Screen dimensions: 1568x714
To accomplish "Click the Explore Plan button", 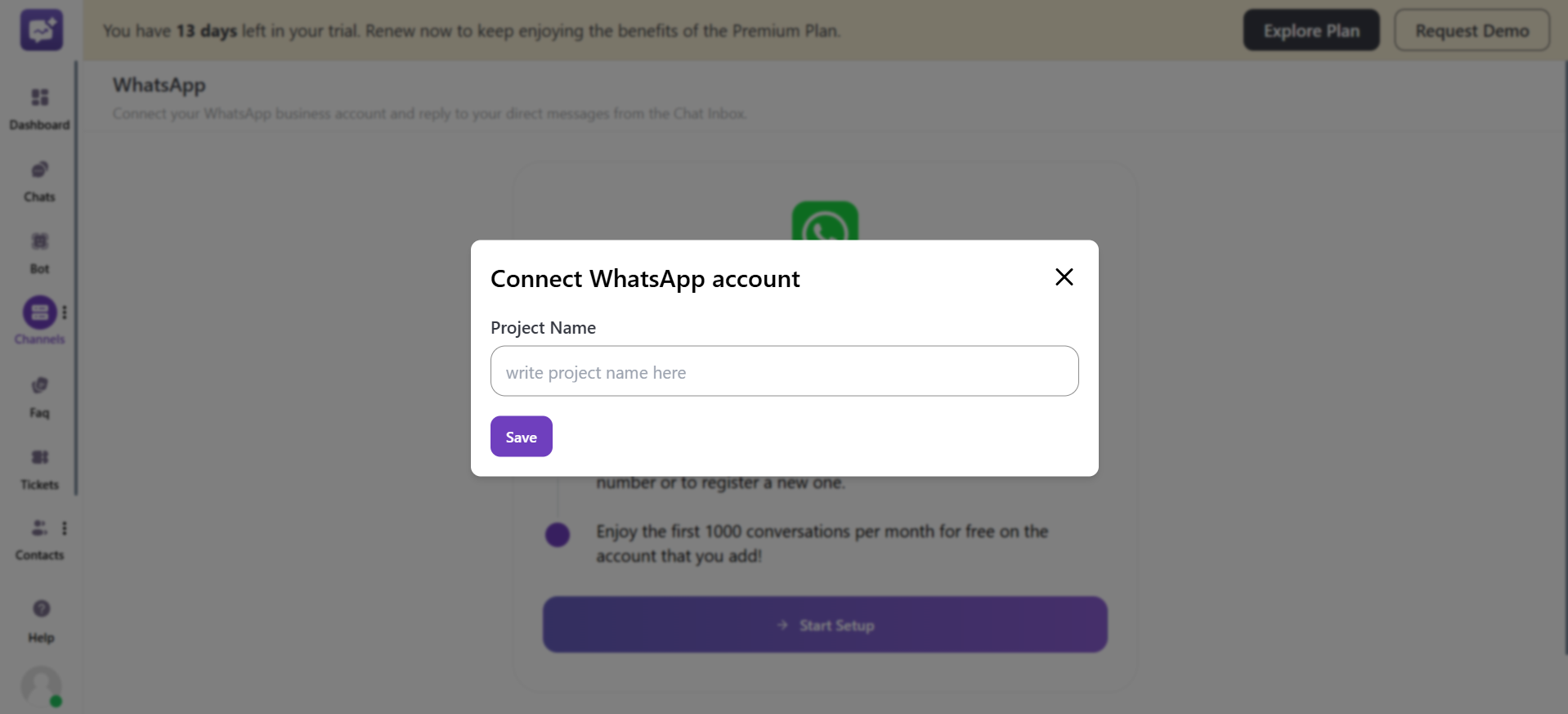I will (x=1310, y=29).
